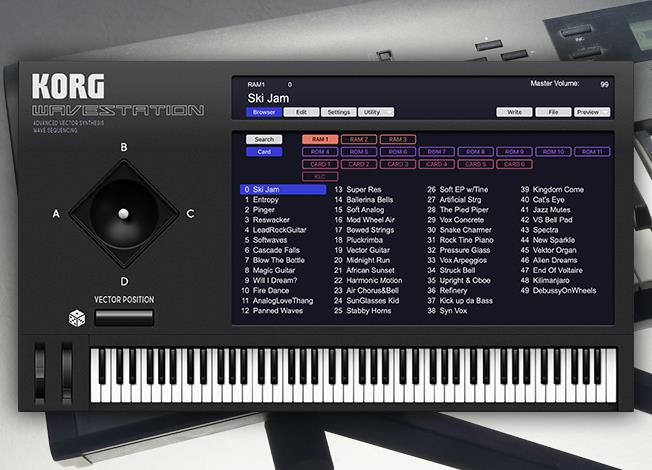Click the Master Volume value 99
The image size is (652, 470).
604,84
